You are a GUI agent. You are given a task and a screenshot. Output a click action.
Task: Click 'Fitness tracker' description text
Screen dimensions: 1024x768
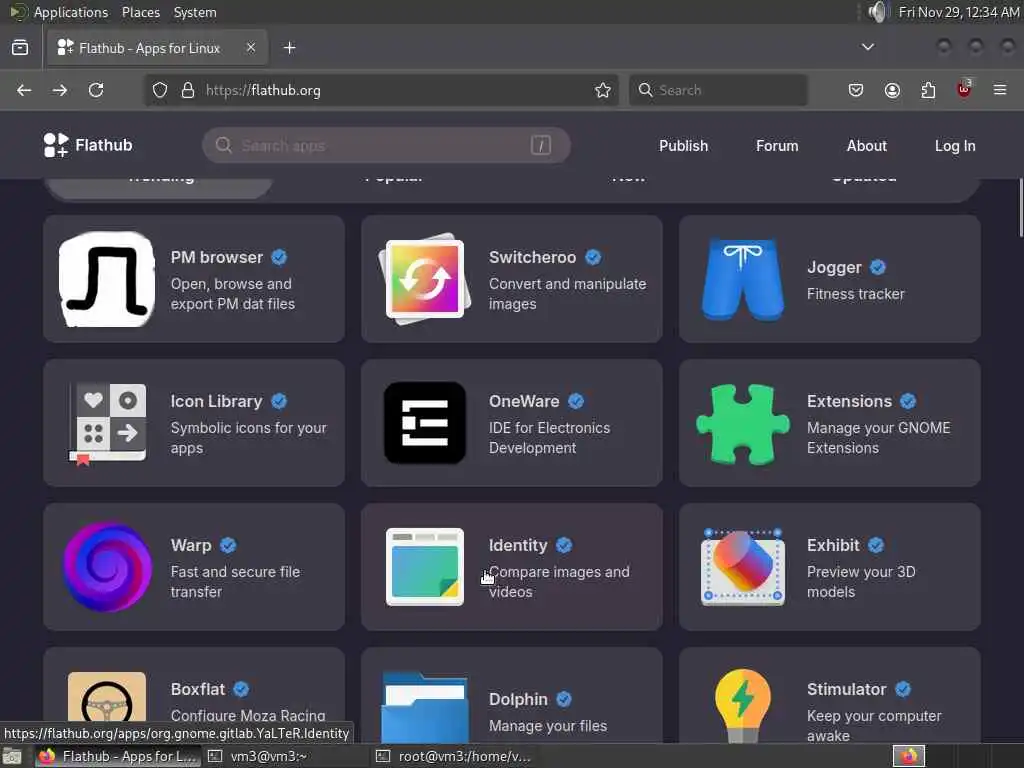pyautogui.click(x=856, y=294)
